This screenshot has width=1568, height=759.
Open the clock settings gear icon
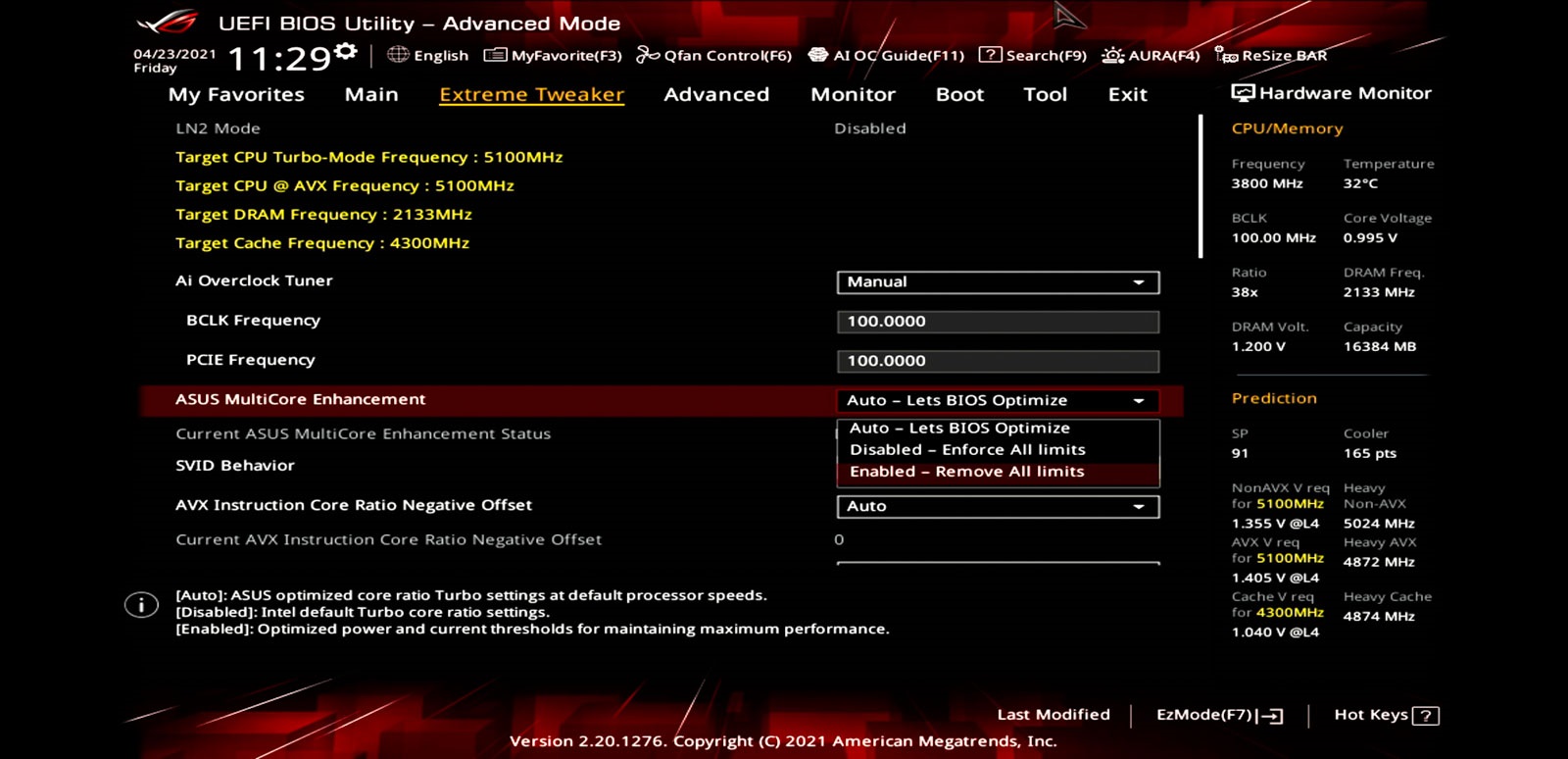pyautogui.click(x=345, y=51)
